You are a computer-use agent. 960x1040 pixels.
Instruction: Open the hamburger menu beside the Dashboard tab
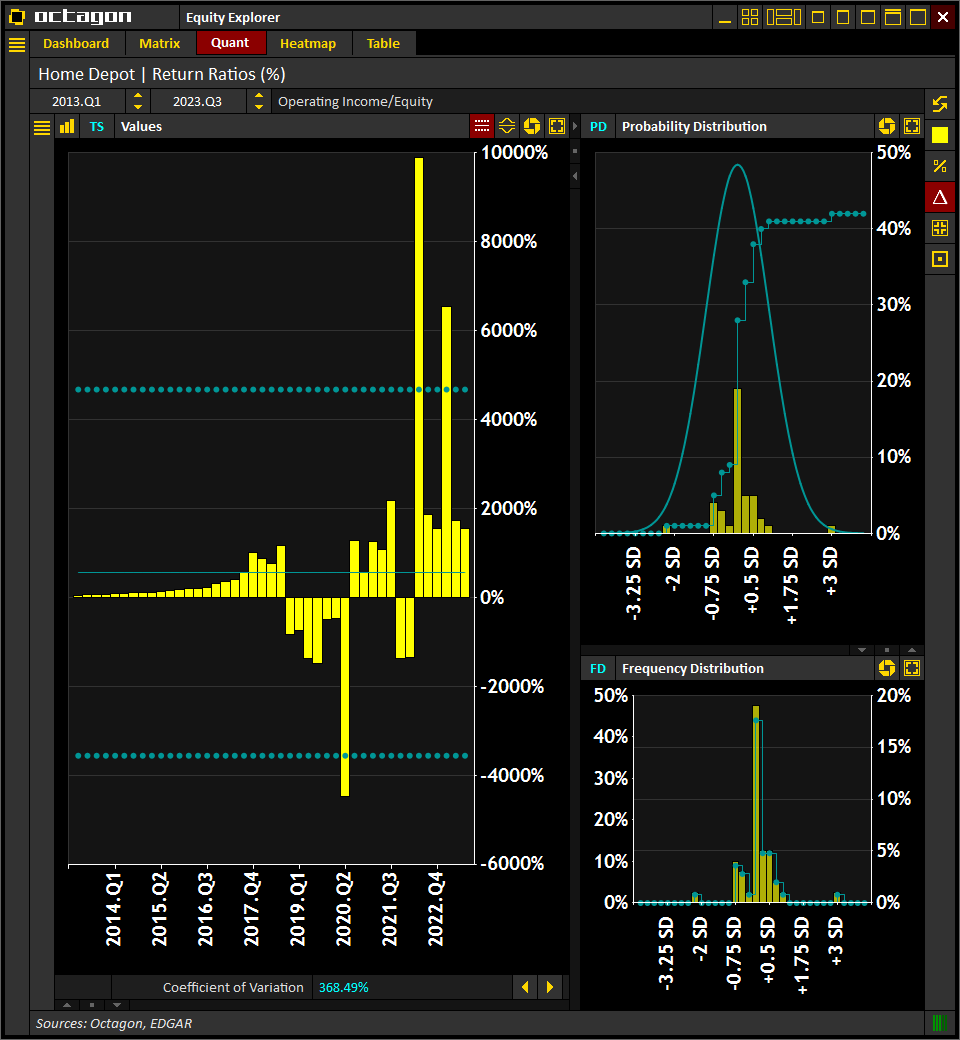(17, 44)
